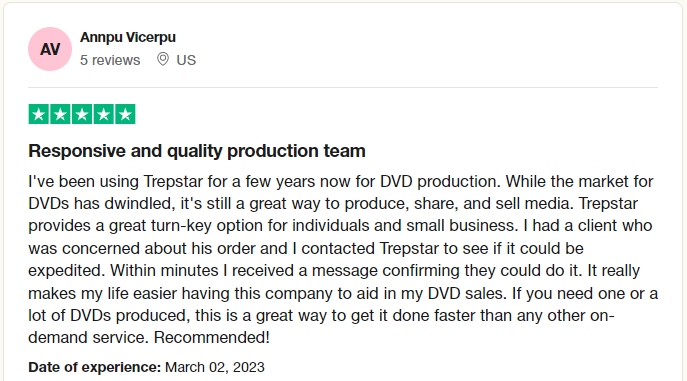Click the location pin icon
Screen dimensions: 687x381
[x=163, y=59]
